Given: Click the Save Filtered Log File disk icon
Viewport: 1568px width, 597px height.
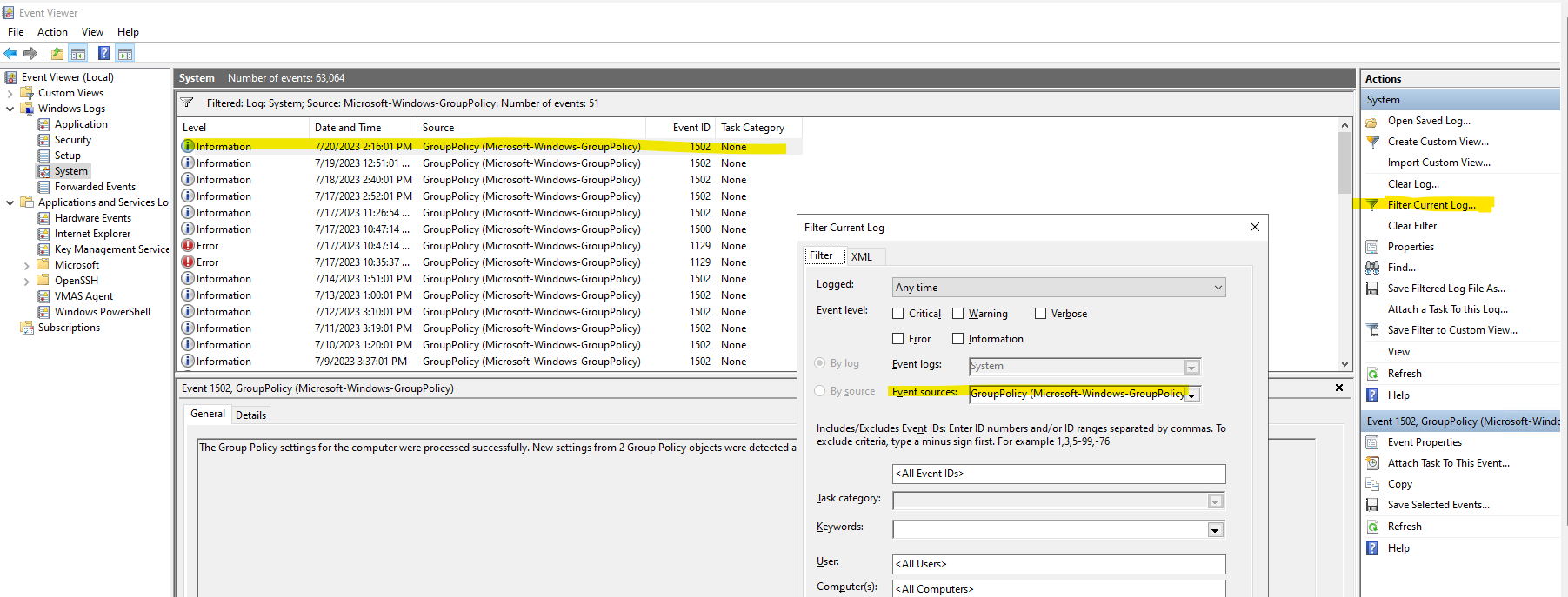Looking at the screenshot, I should [1372, 289].
